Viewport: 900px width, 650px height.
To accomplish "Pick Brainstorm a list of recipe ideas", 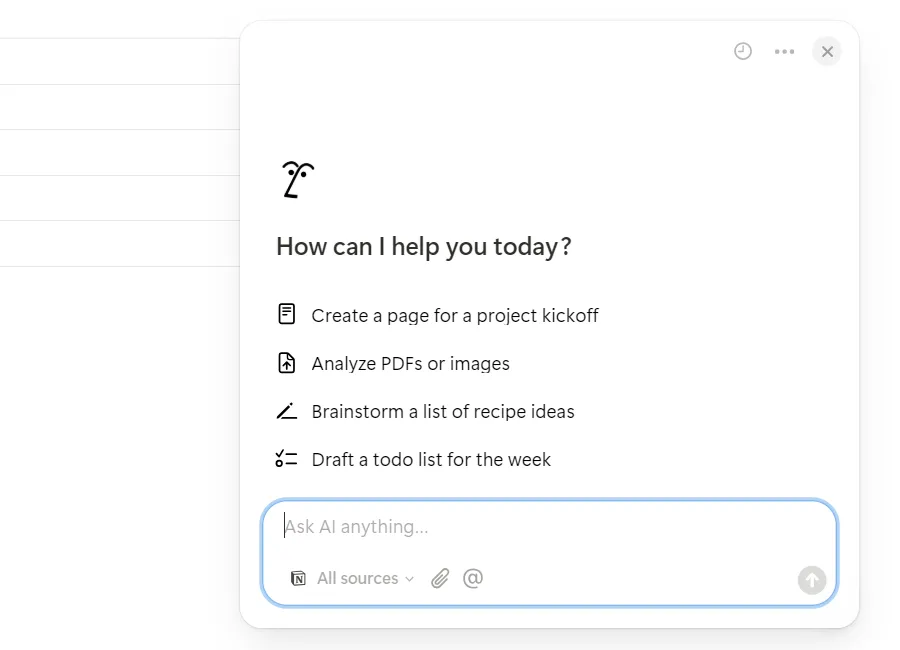I will coord(444,411).
